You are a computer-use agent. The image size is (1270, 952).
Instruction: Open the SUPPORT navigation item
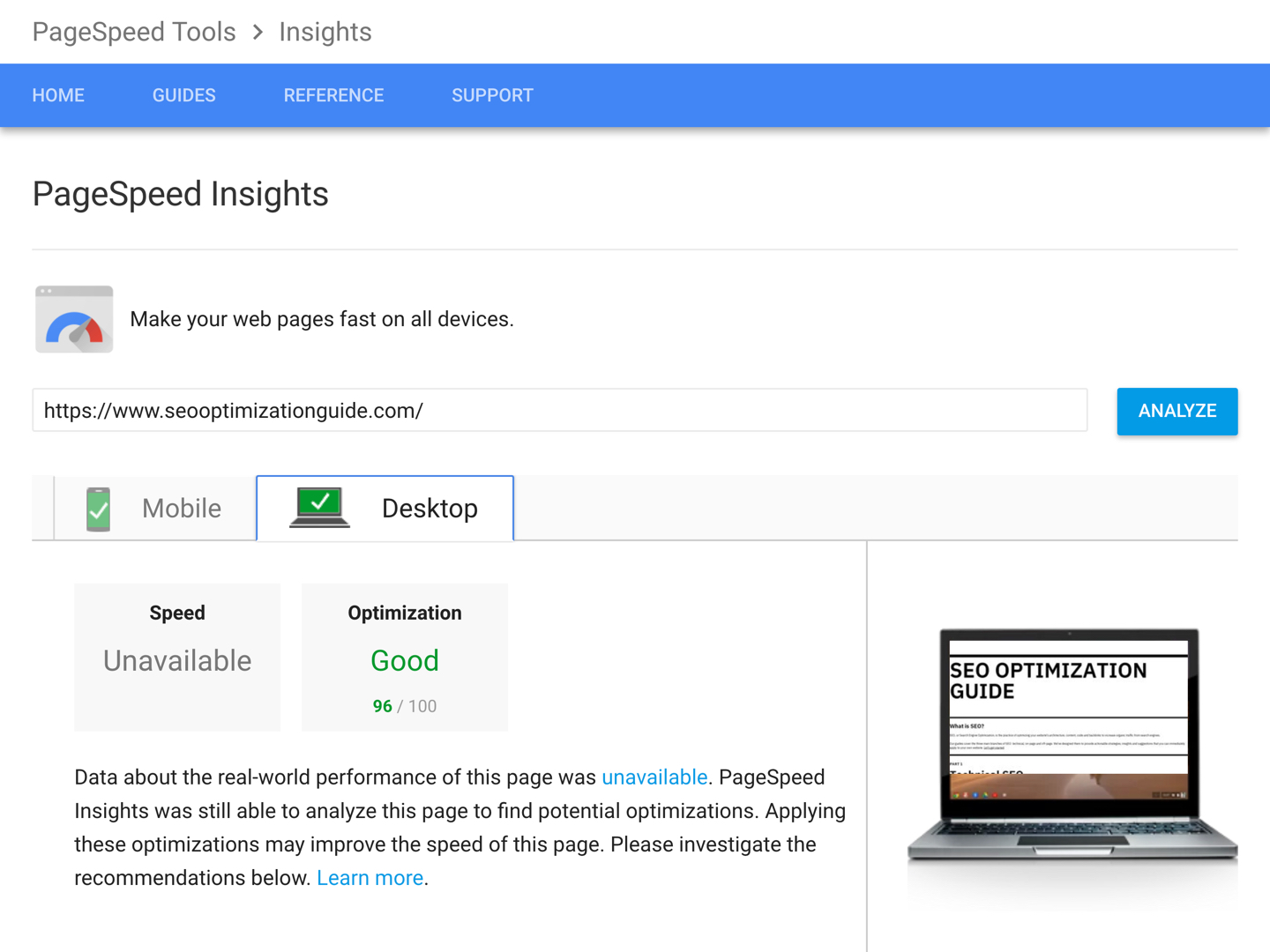[x=492, y=95]
